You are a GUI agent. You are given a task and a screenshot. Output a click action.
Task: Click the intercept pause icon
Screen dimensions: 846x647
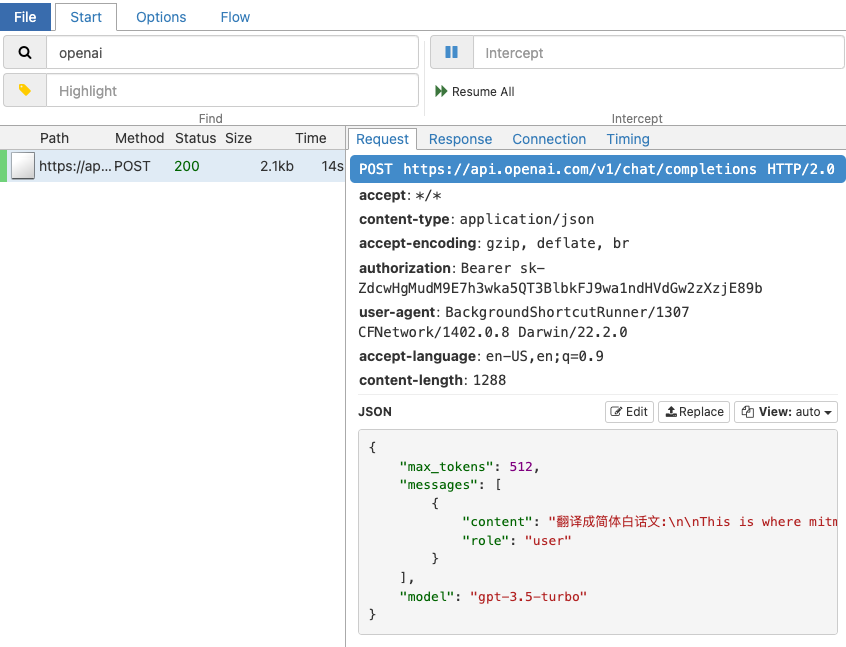(x=451, y=52)
